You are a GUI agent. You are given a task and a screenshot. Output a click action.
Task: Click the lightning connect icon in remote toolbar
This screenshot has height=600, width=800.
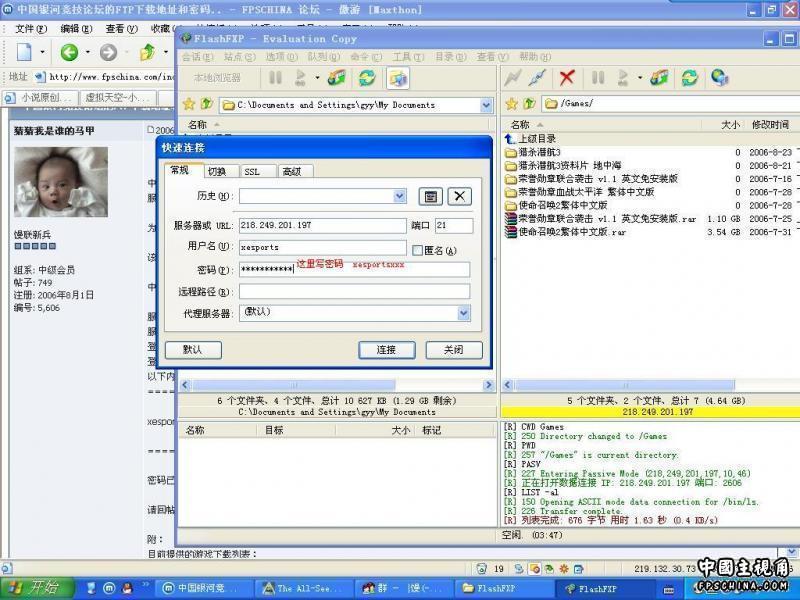(512, 78)
